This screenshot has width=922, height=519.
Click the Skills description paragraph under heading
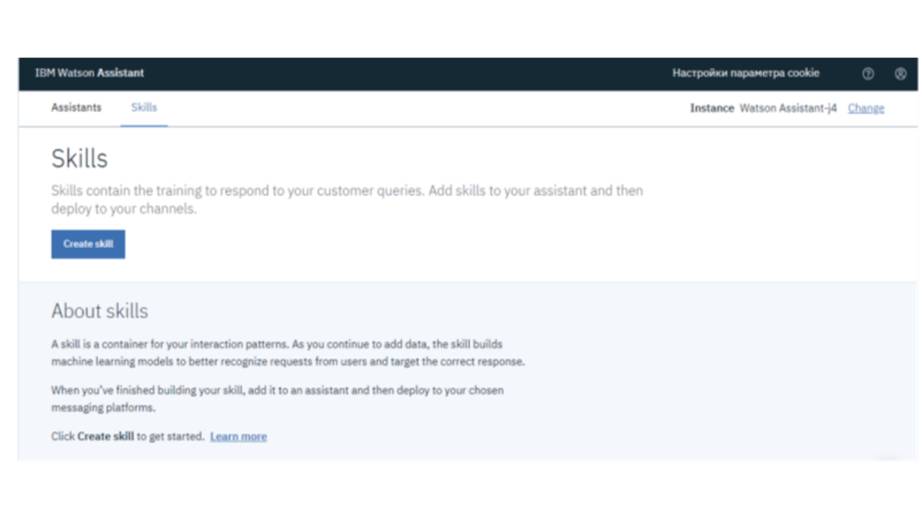coord(346,199)
